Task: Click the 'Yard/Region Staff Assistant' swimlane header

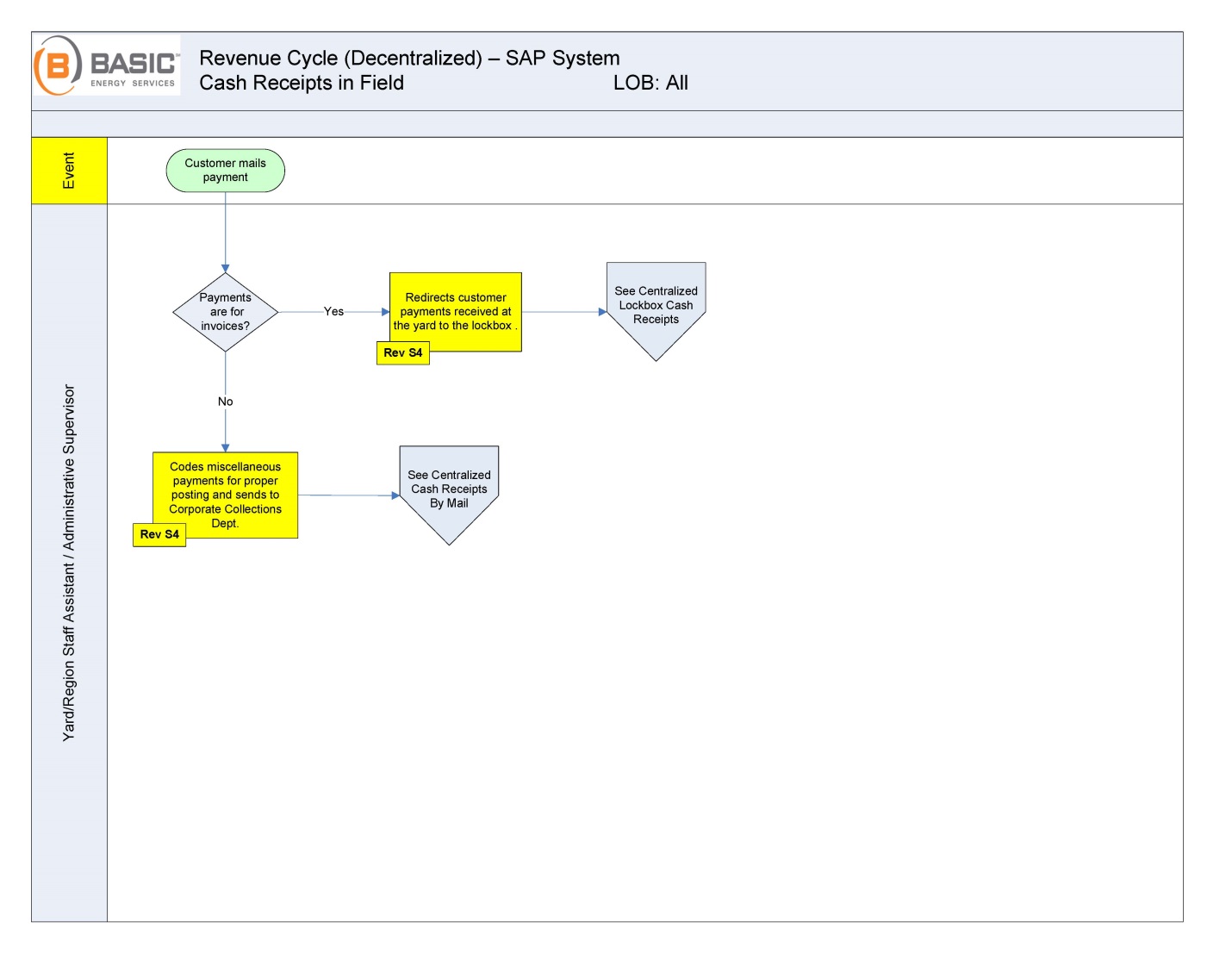Action: click(70, 563)
